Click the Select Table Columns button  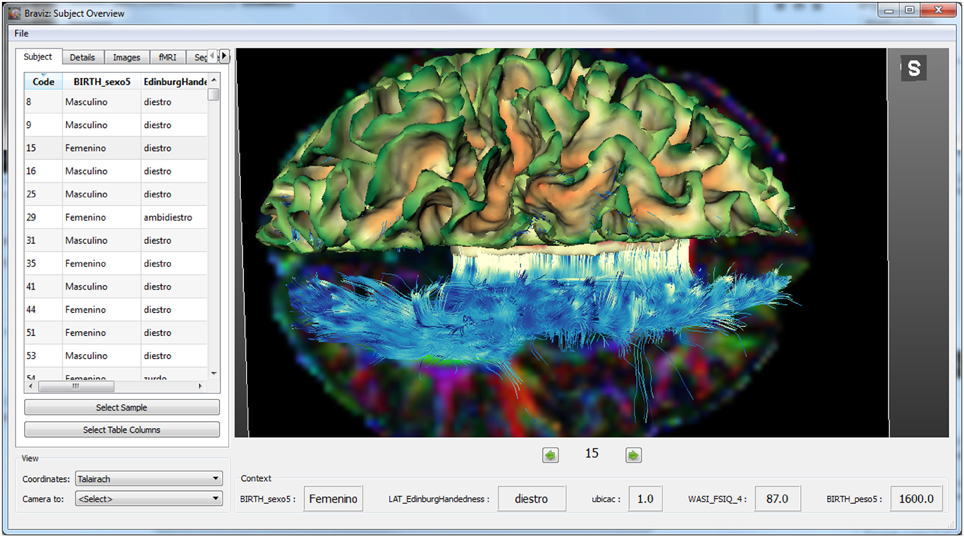122,429
